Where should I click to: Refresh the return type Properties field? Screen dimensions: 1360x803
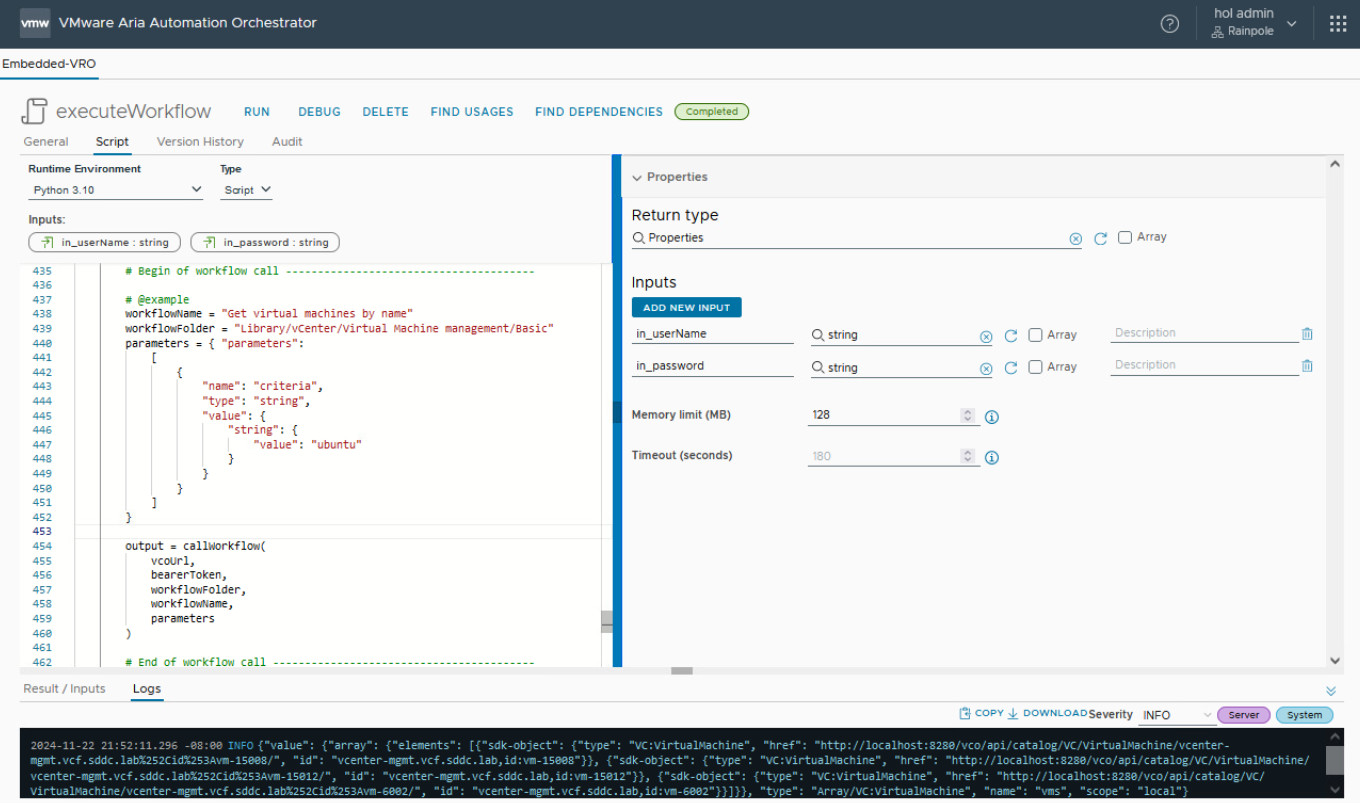(1100, 239)
